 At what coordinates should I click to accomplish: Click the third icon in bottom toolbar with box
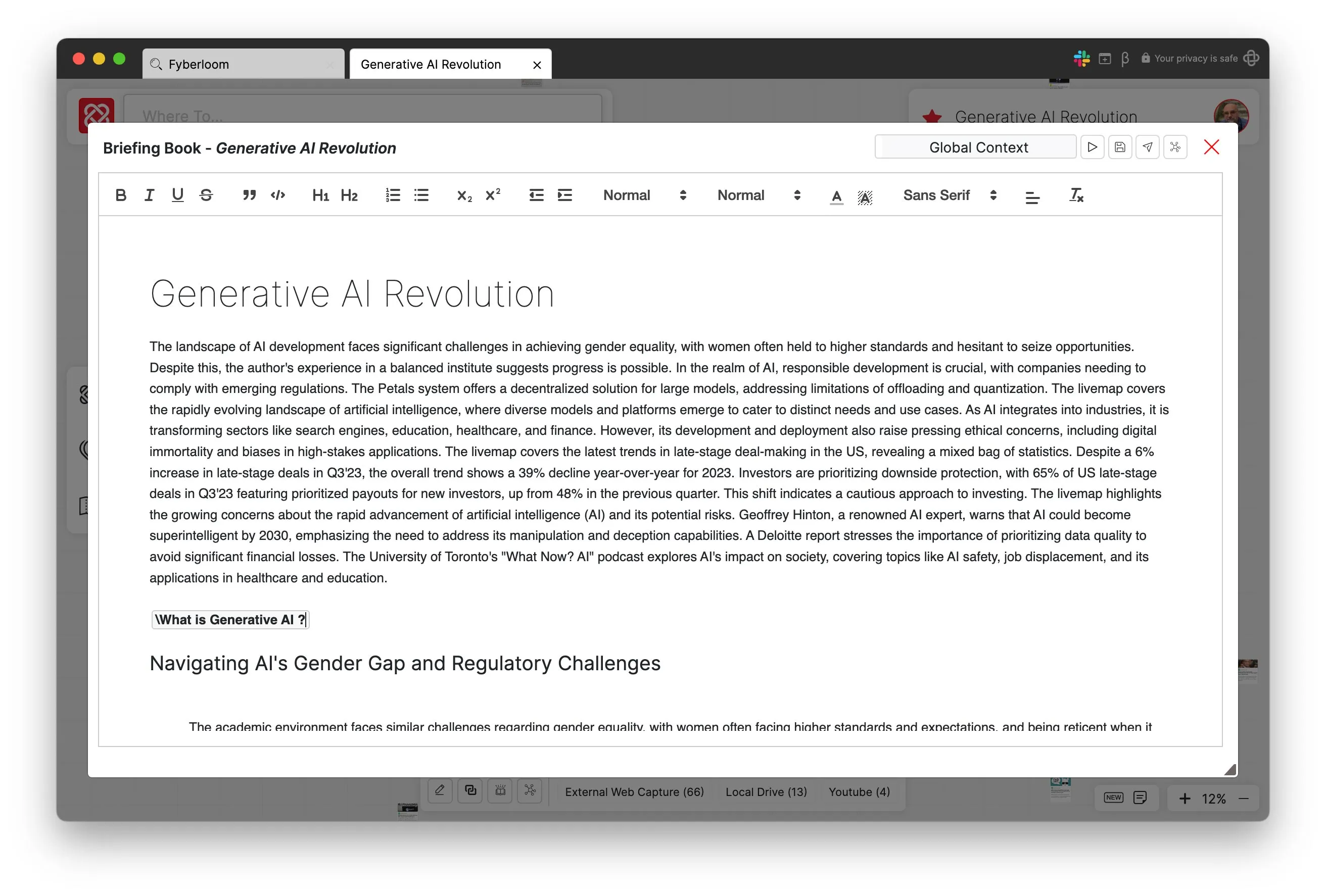click(x=500, y=790)
